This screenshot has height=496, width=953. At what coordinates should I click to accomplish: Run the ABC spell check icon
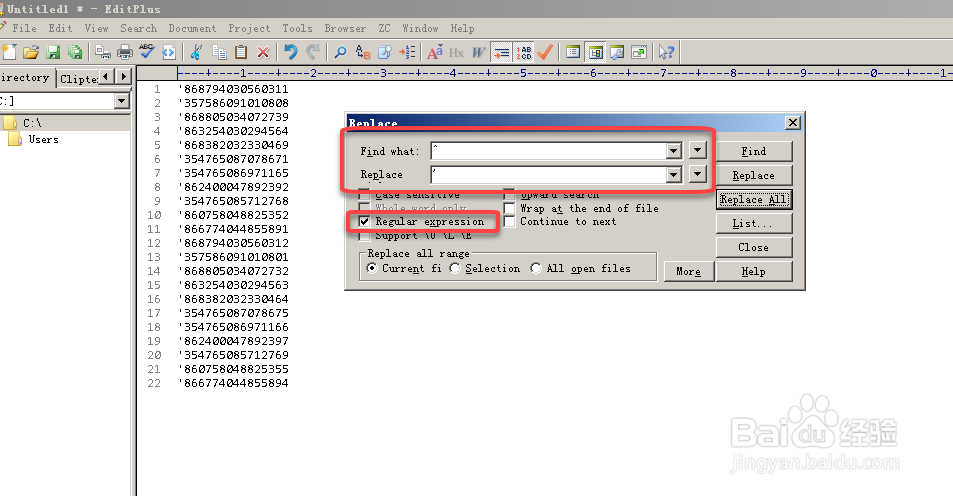(x=146, y=52)
